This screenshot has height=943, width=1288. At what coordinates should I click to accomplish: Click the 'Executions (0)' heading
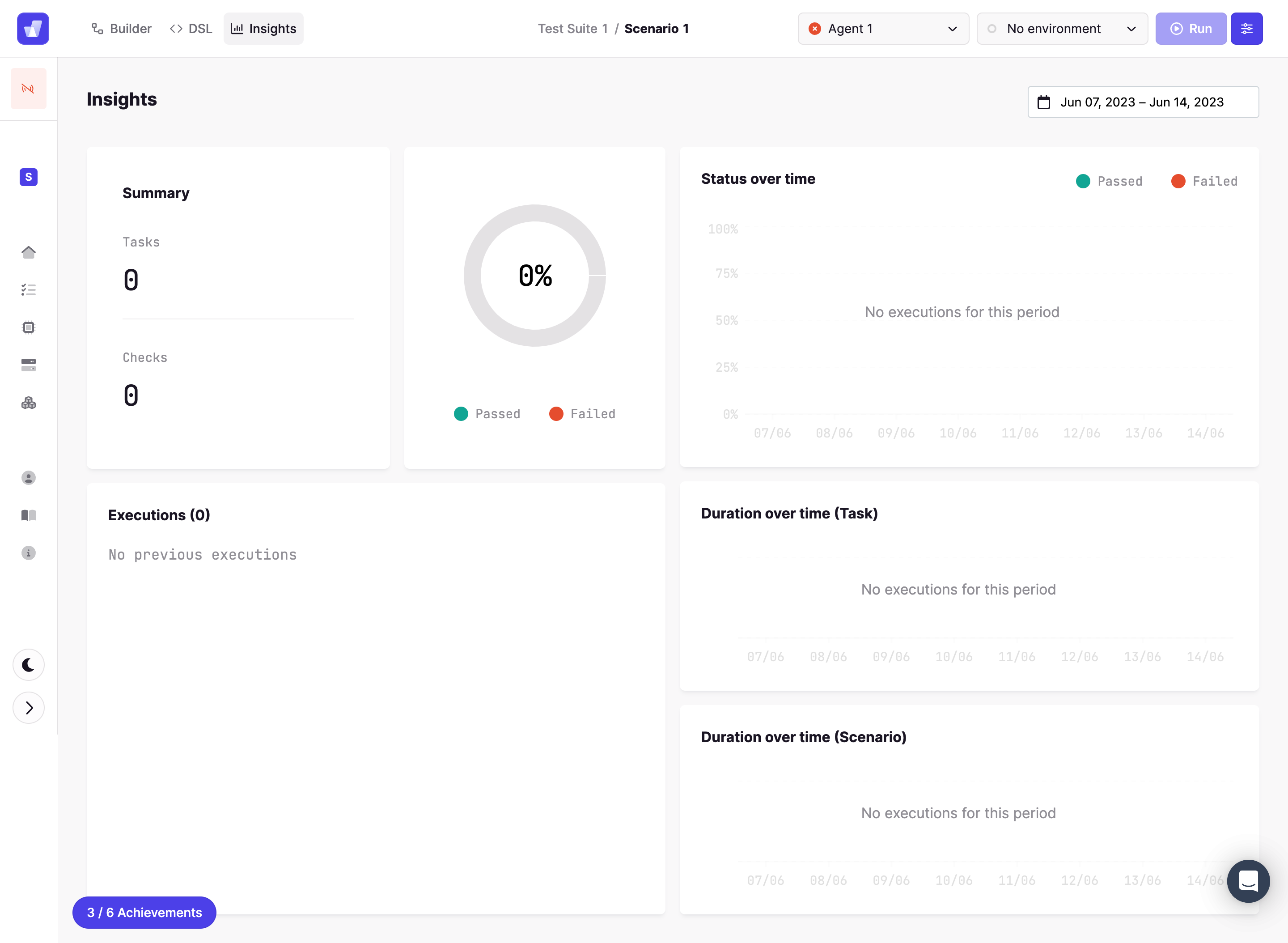(159, 515)
